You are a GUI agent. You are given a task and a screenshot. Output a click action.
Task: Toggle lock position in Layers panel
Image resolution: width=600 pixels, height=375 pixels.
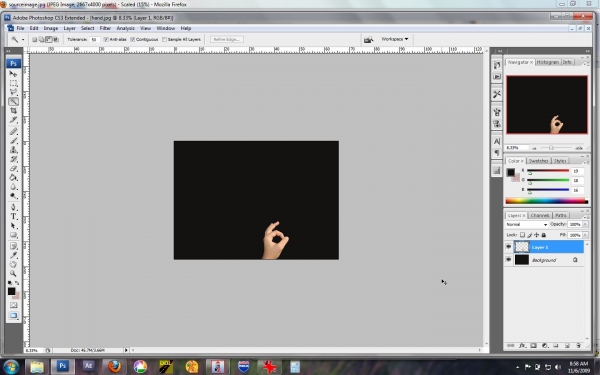pyautogui.click(x=536, y=235)
